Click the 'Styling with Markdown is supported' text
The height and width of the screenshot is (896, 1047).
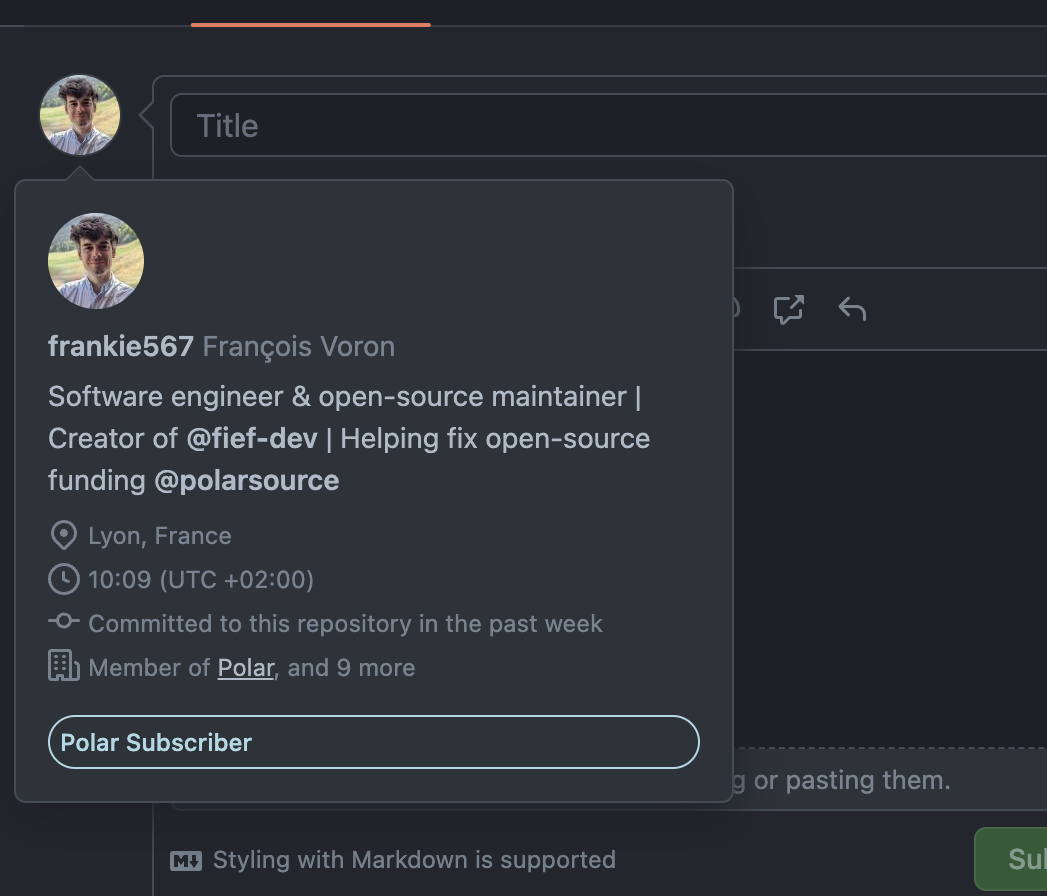(414, 859)
